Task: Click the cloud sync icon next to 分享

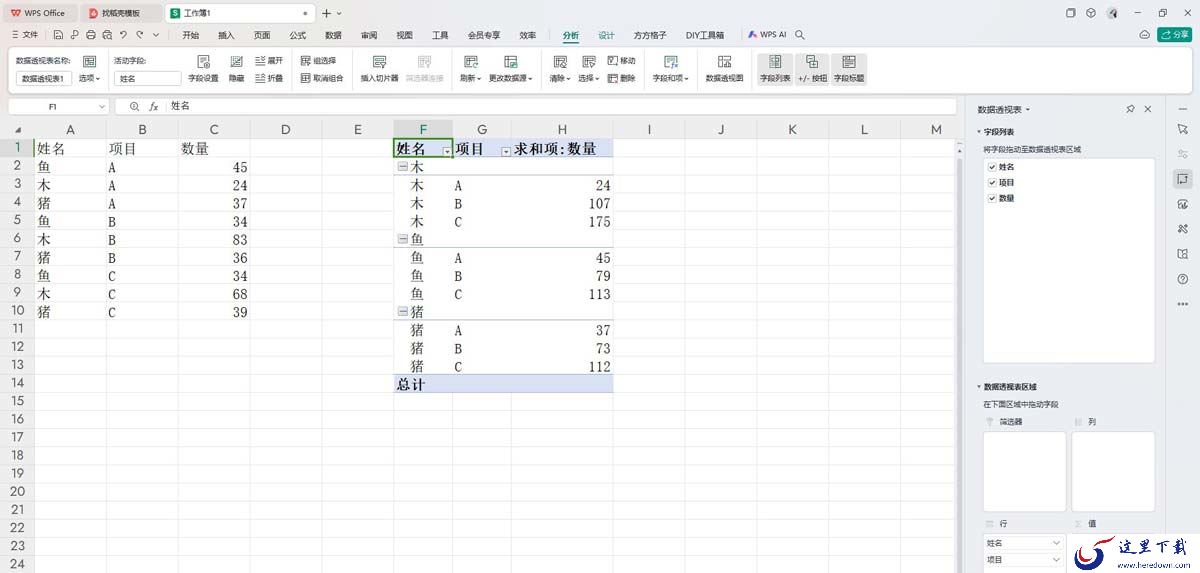Action: pos(1145,35)
